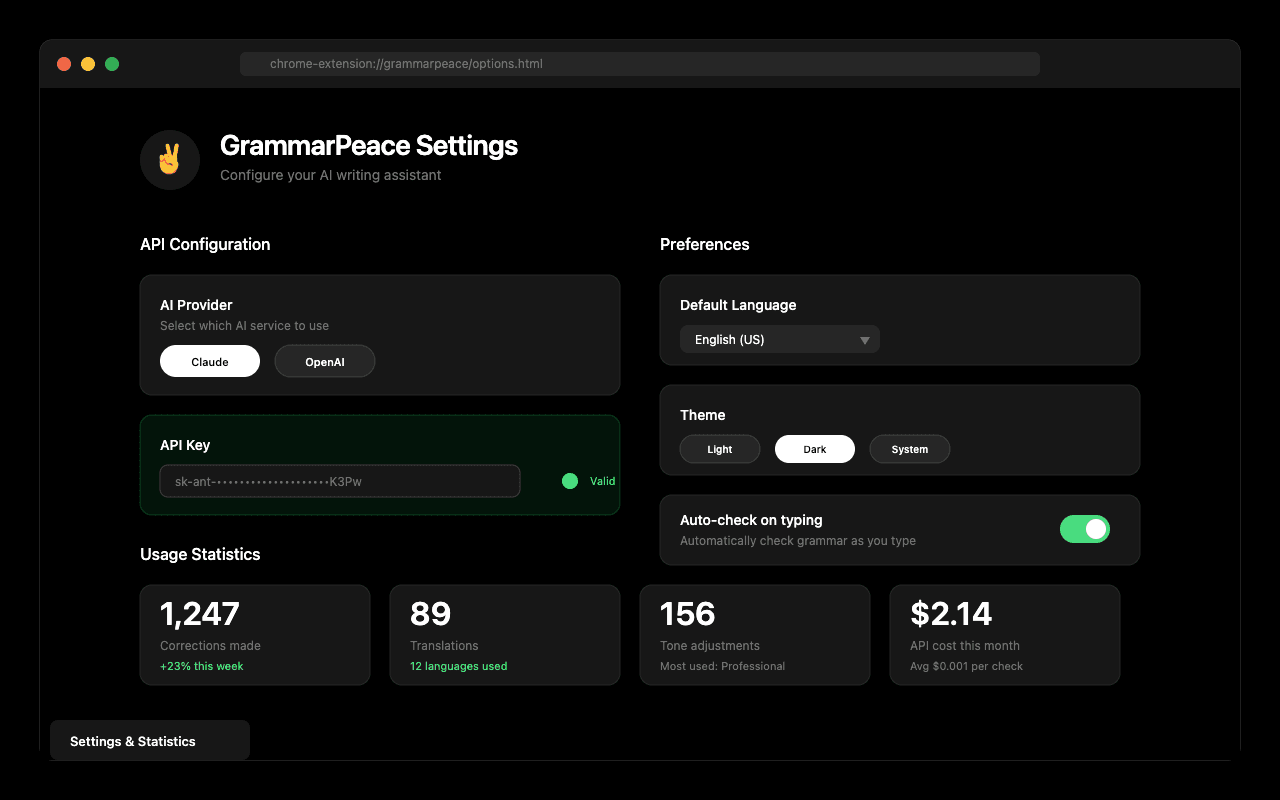1280x800 pixels.
Task: Click the Corrections made statistics card
Action: click(255, 634)
